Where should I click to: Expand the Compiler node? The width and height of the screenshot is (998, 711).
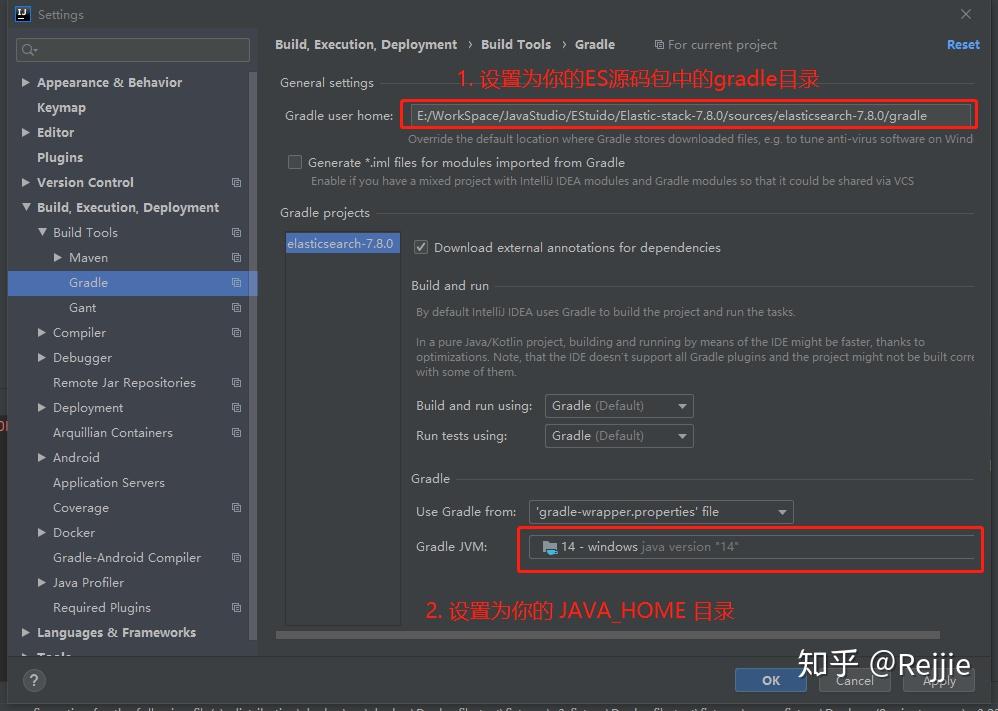(x=42, y=332)
